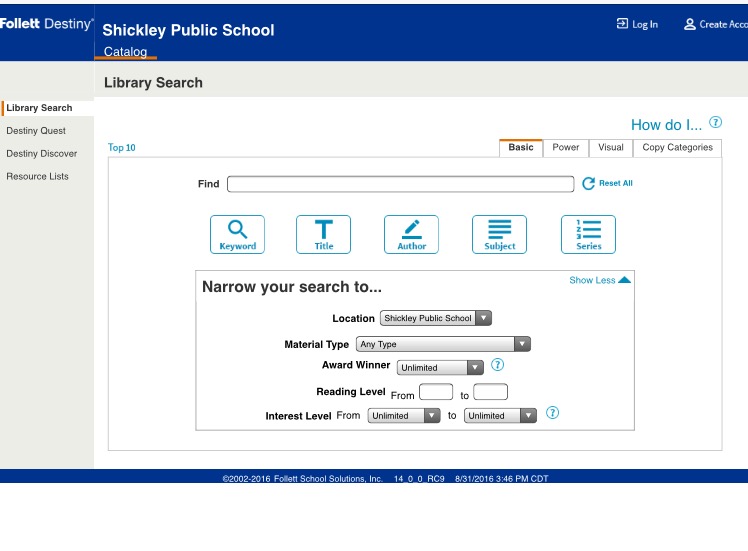Click the Keyword search icon

[237, 234]
